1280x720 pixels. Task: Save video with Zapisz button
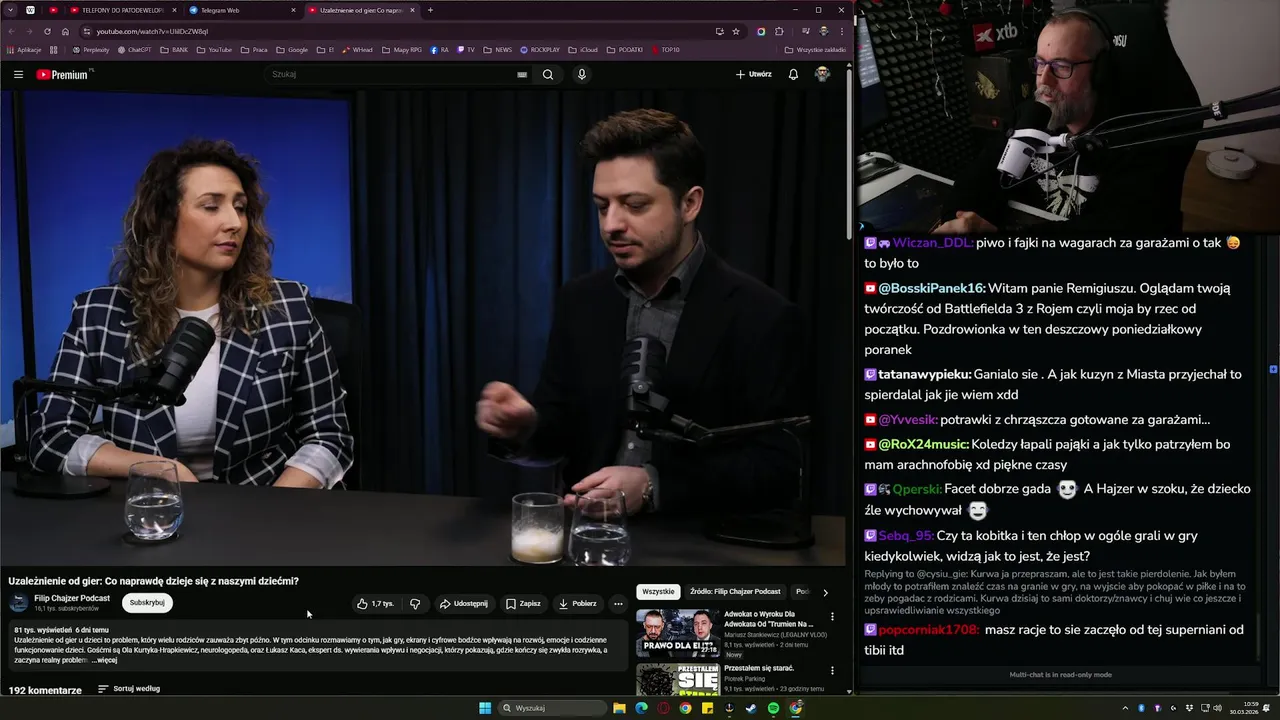point(523,604)
